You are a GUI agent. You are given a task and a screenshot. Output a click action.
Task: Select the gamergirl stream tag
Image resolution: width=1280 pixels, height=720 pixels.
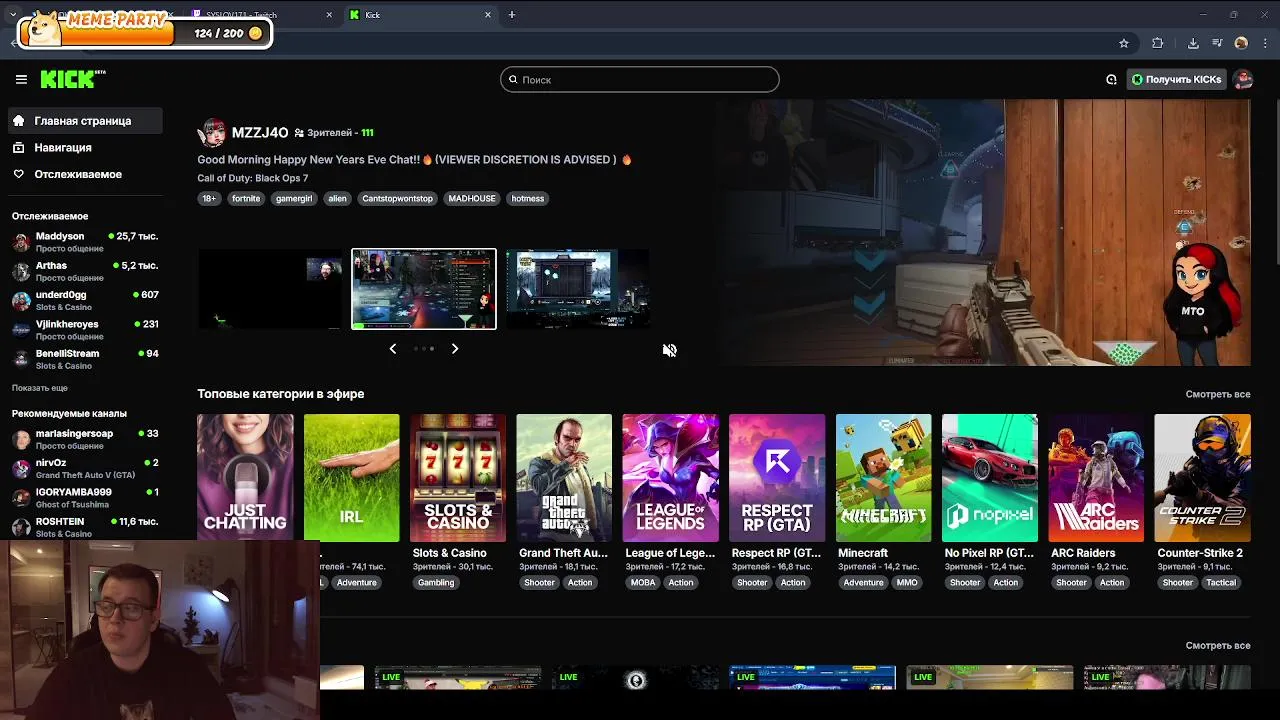pos(294,198)
